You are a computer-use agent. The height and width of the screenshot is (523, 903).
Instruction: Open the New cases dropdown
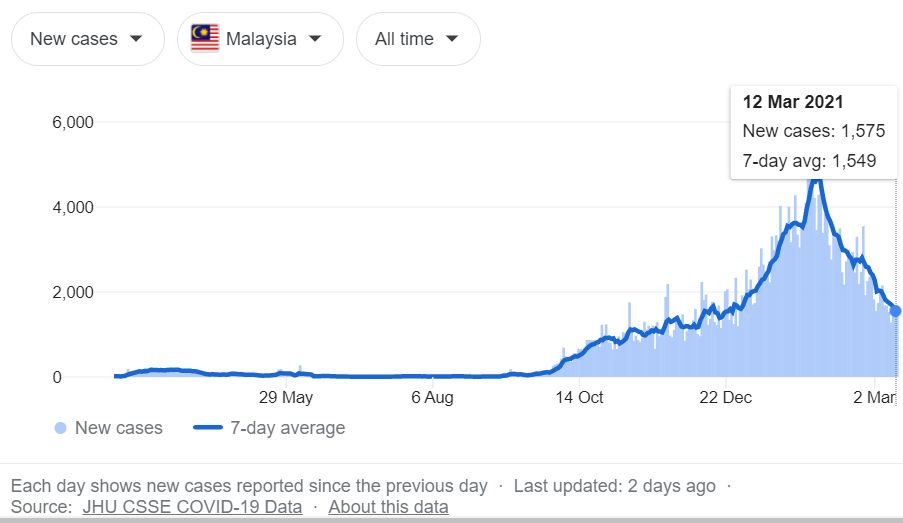[85, 39]
